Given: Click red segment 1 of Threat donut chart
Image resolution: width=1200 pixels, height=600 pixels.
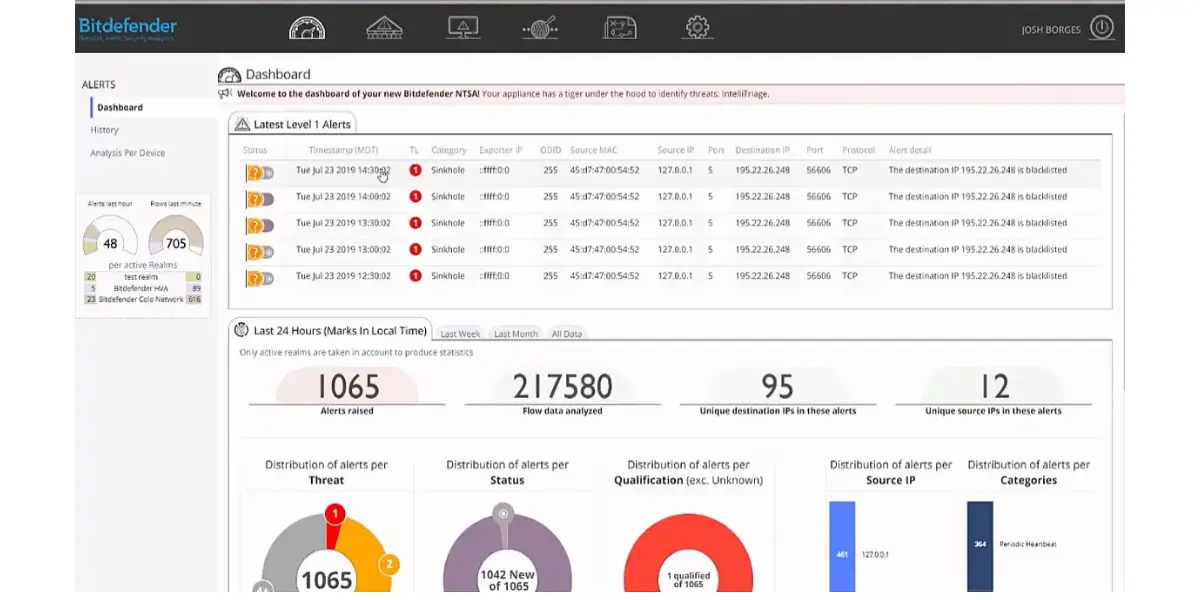Looking at the screenshot, I should [x=336, y=514].
